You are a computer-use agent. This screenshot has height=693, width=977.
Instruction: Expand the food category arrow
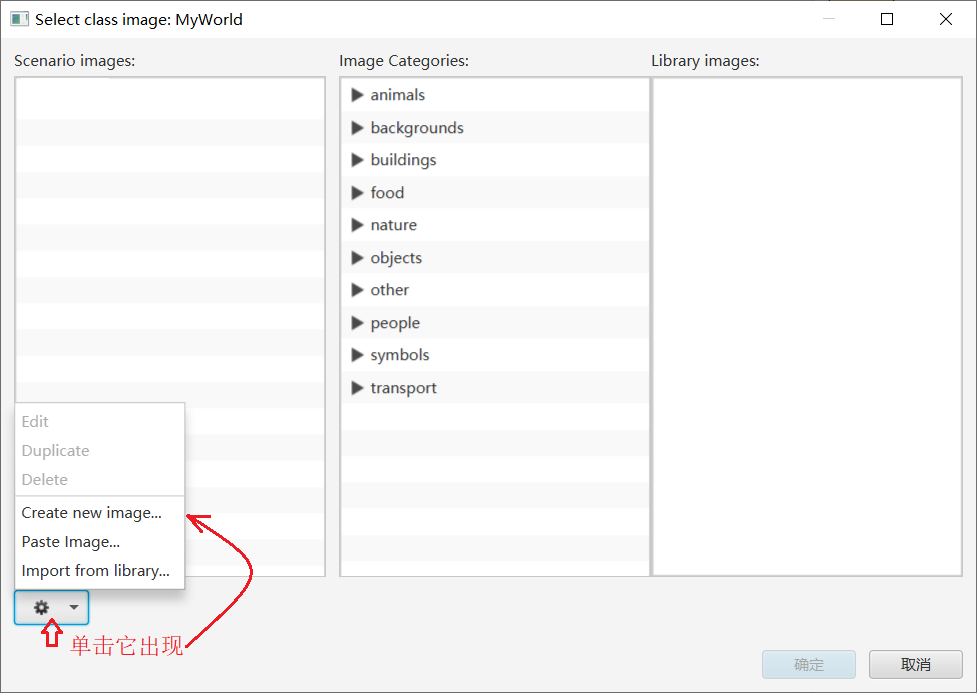click(x=357, y=193)
